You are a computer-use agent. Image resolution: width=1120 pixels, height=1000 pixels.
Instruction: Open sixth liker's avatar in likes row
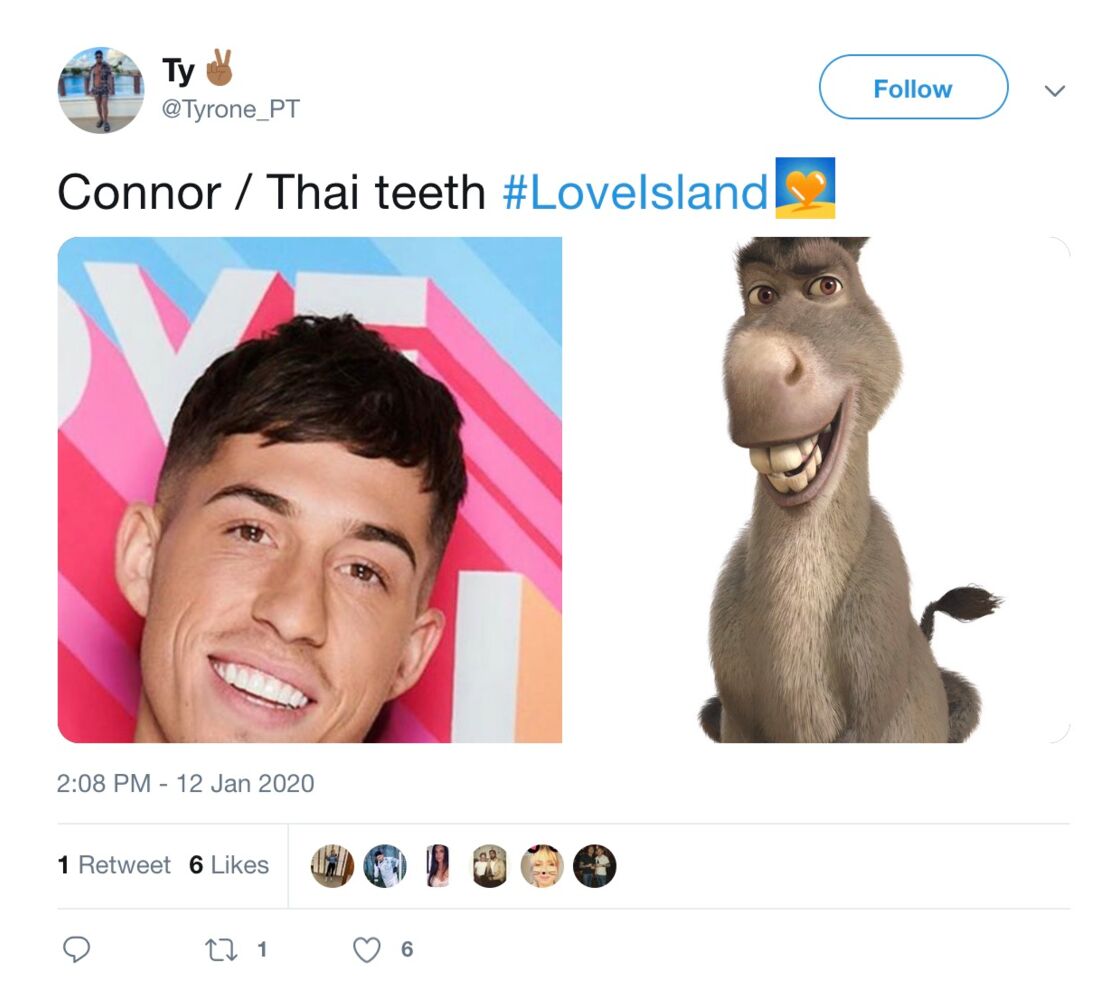click(x=594, y=866)
